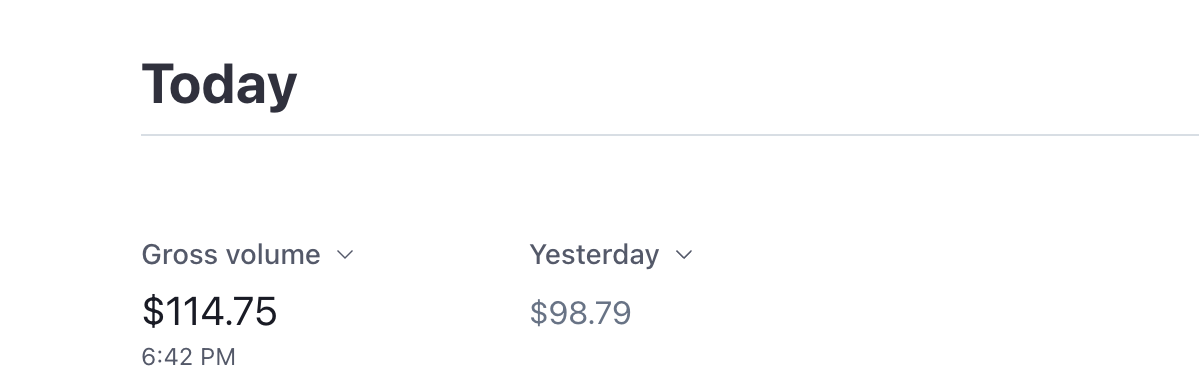Focus the Today section title
1200x386 pixels.
pyautogui.click(x=219, y=85)
